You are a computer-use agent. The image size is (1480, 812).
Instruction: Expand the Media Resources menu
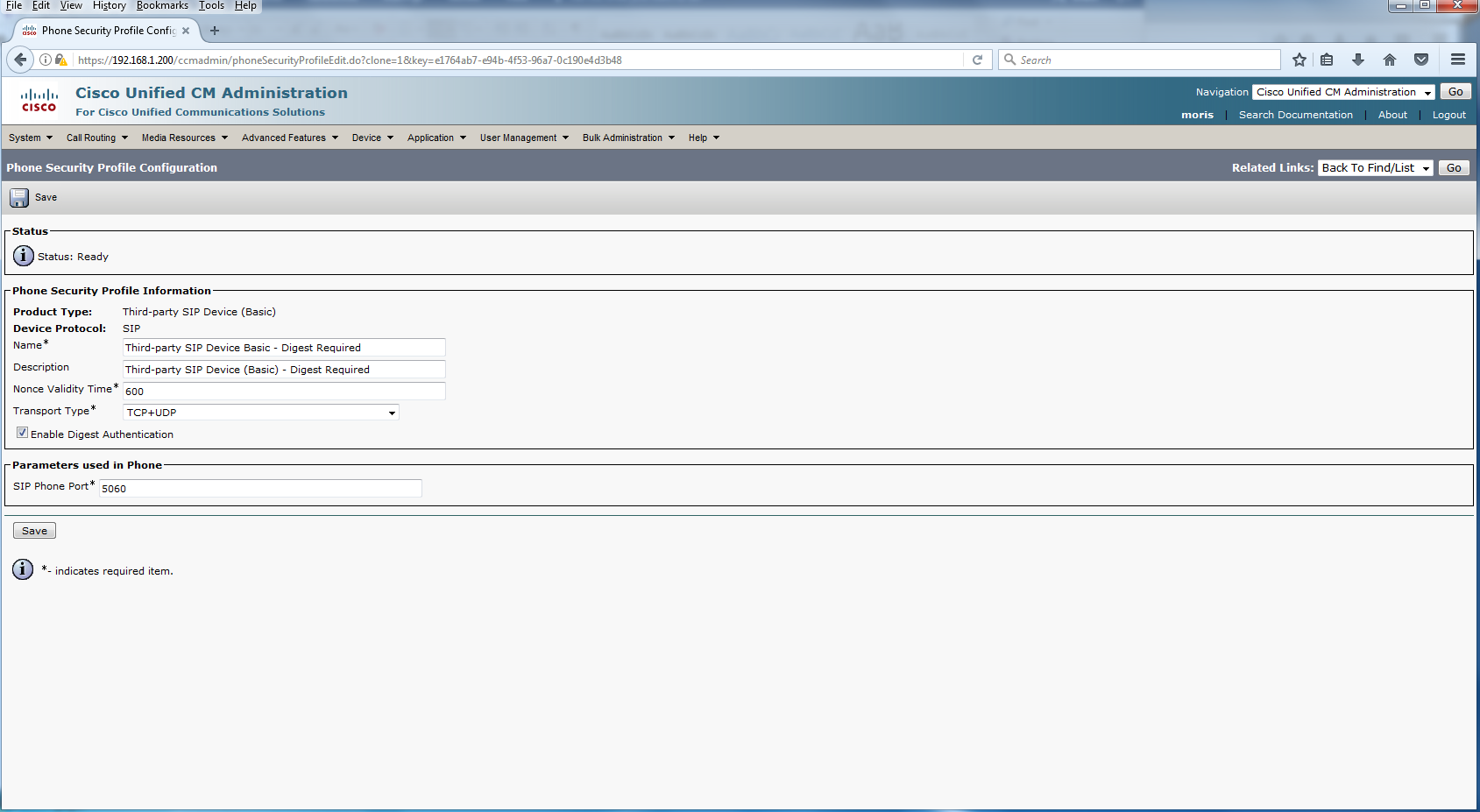pos(185,138)
